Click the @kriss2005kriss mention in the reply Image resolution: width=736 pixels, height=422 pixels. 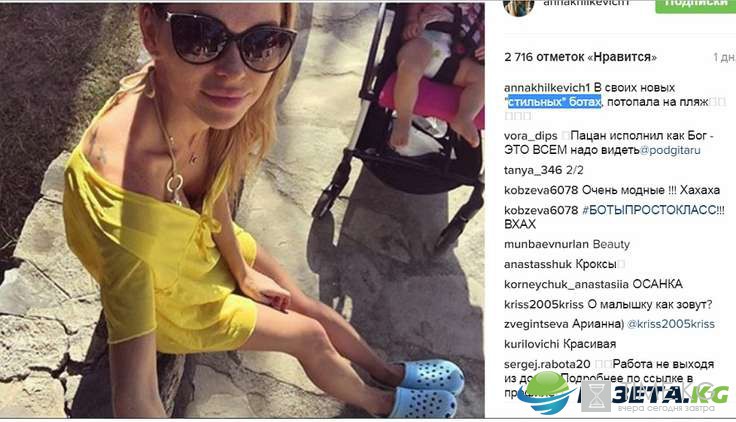coord(671,324)
